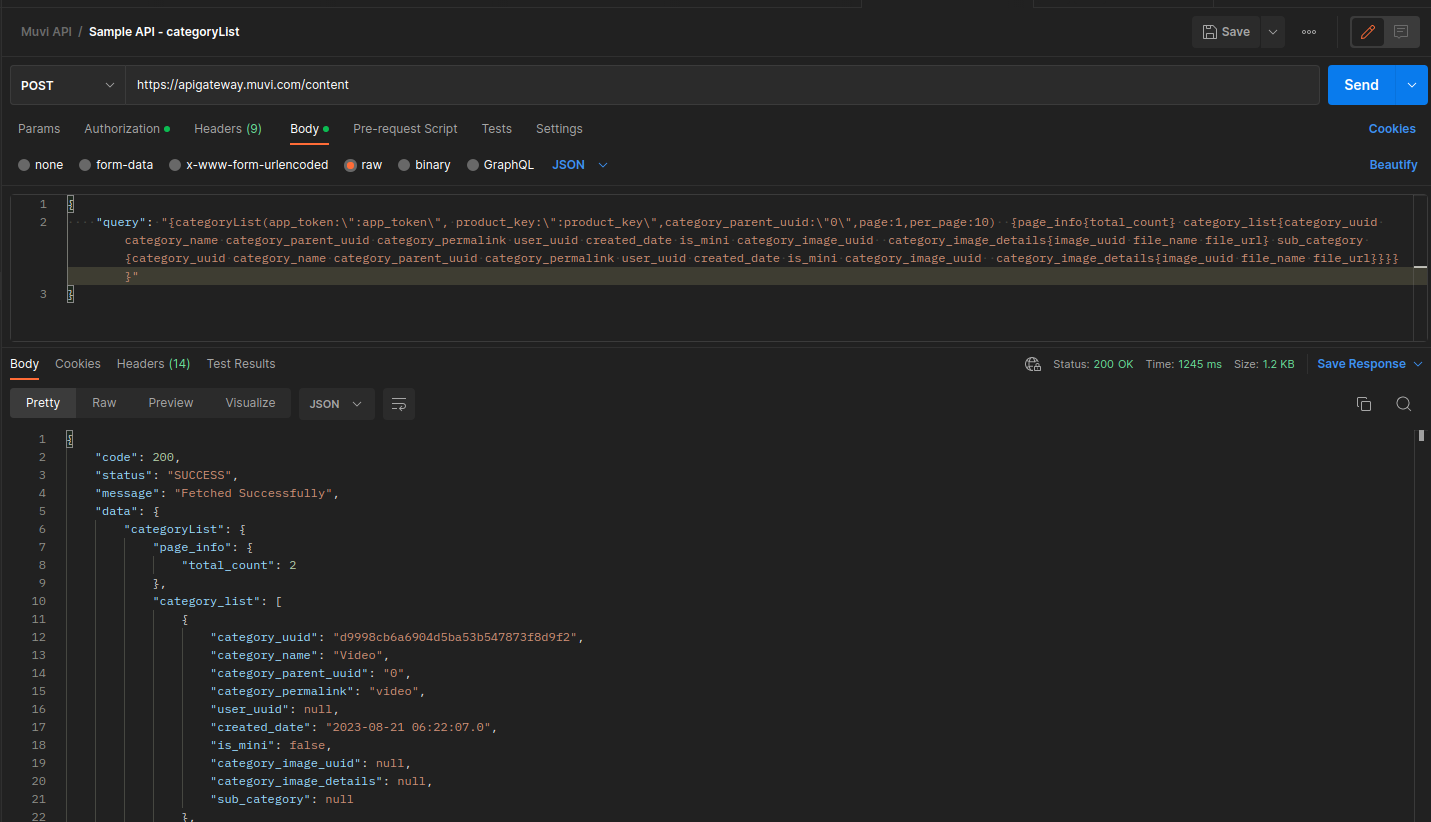Expand the Send button dropdown arrow
Image resolution: width=1431 pixels, height=822 pixels.
coord(1412,85)
